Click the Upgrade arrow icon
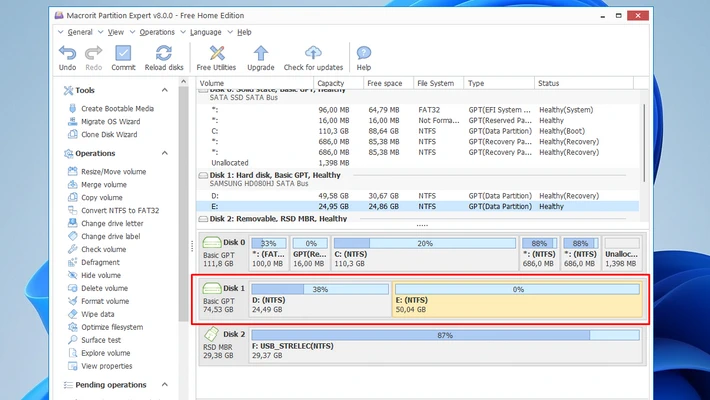 tap(261, 53)
